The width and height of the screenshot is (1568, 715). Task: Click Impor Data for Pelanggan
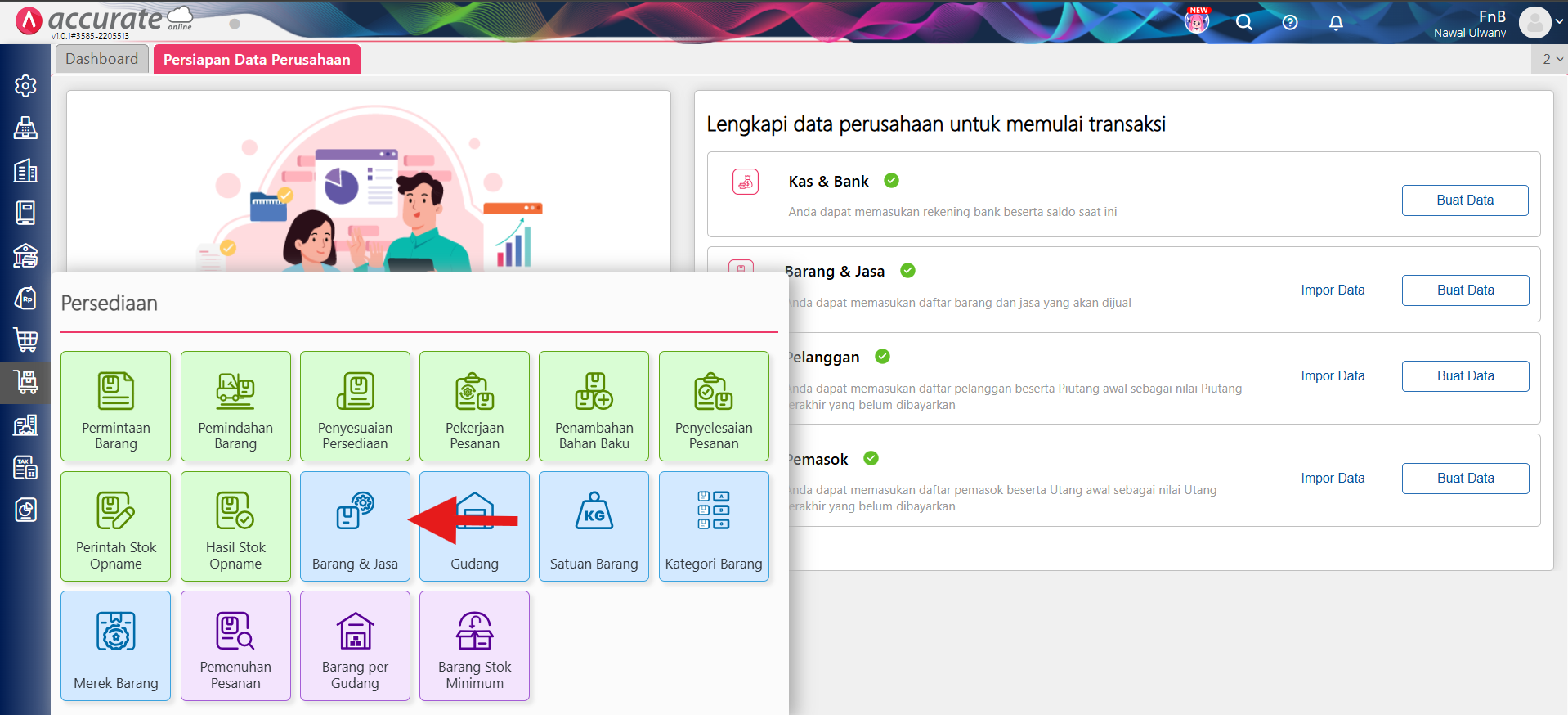pos(1333,375)
